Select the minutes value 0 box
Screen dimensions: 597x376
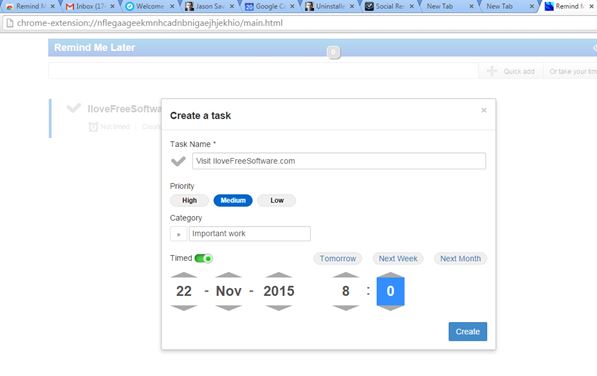(x=391, y=291)
